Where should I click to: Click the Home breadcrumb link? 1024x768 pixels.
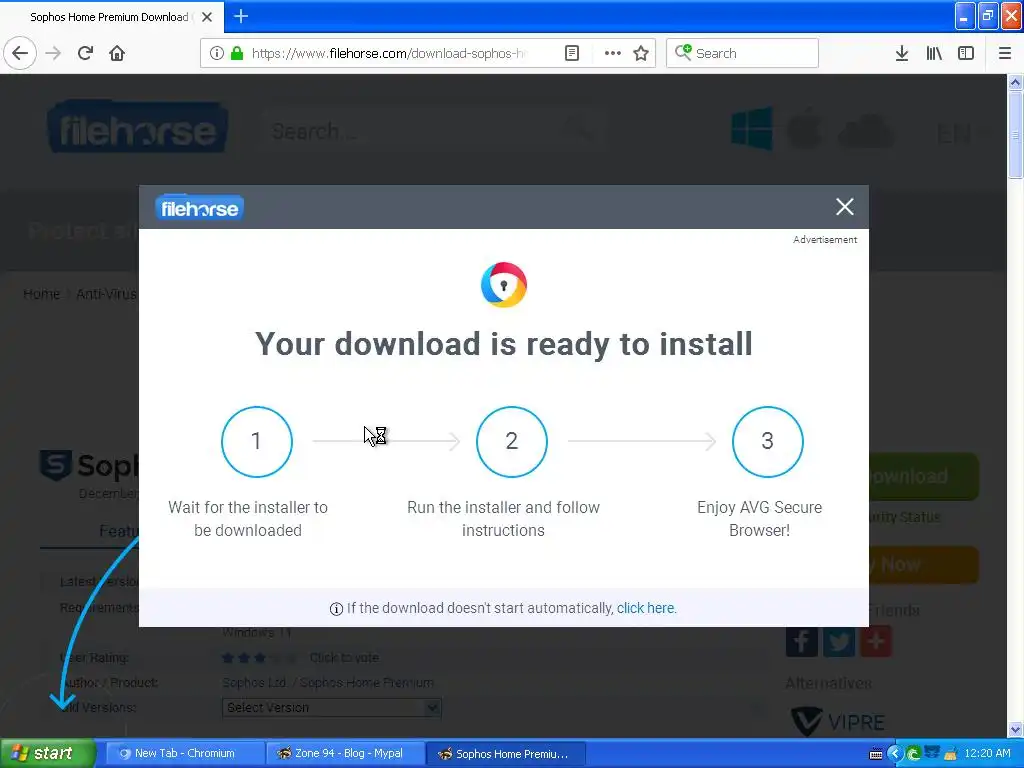pyautogui.click(x=41, y=294)
